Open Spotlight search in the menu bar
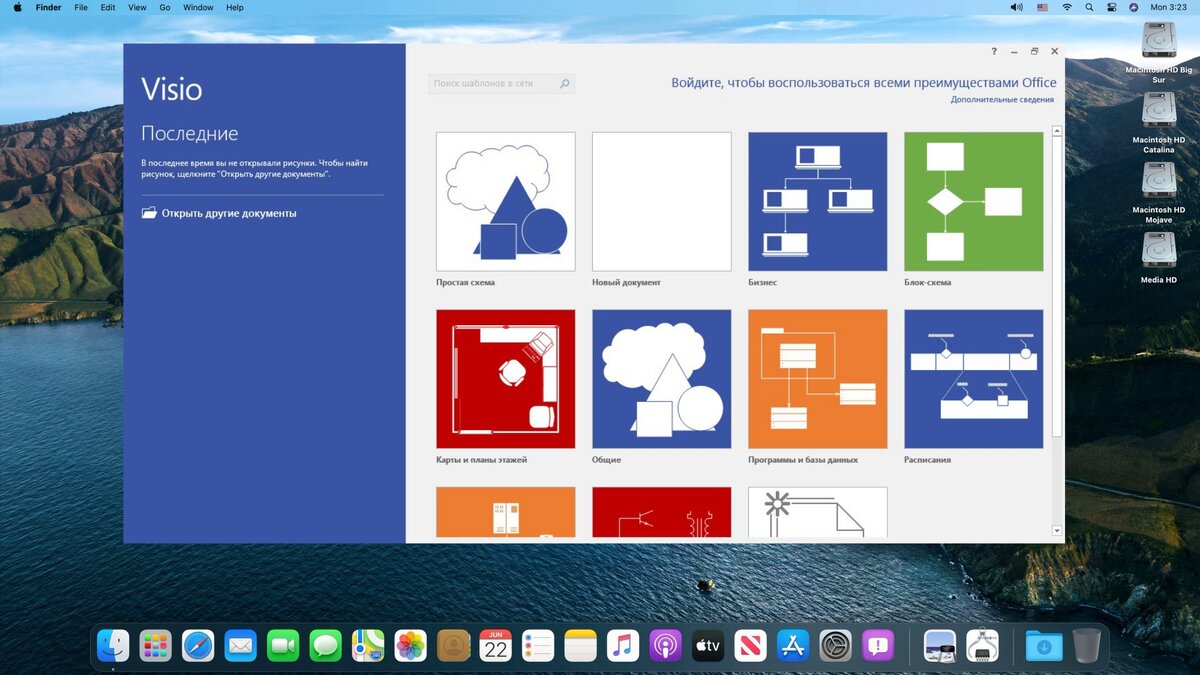The image size is (1200, 675). point(1089,7)
